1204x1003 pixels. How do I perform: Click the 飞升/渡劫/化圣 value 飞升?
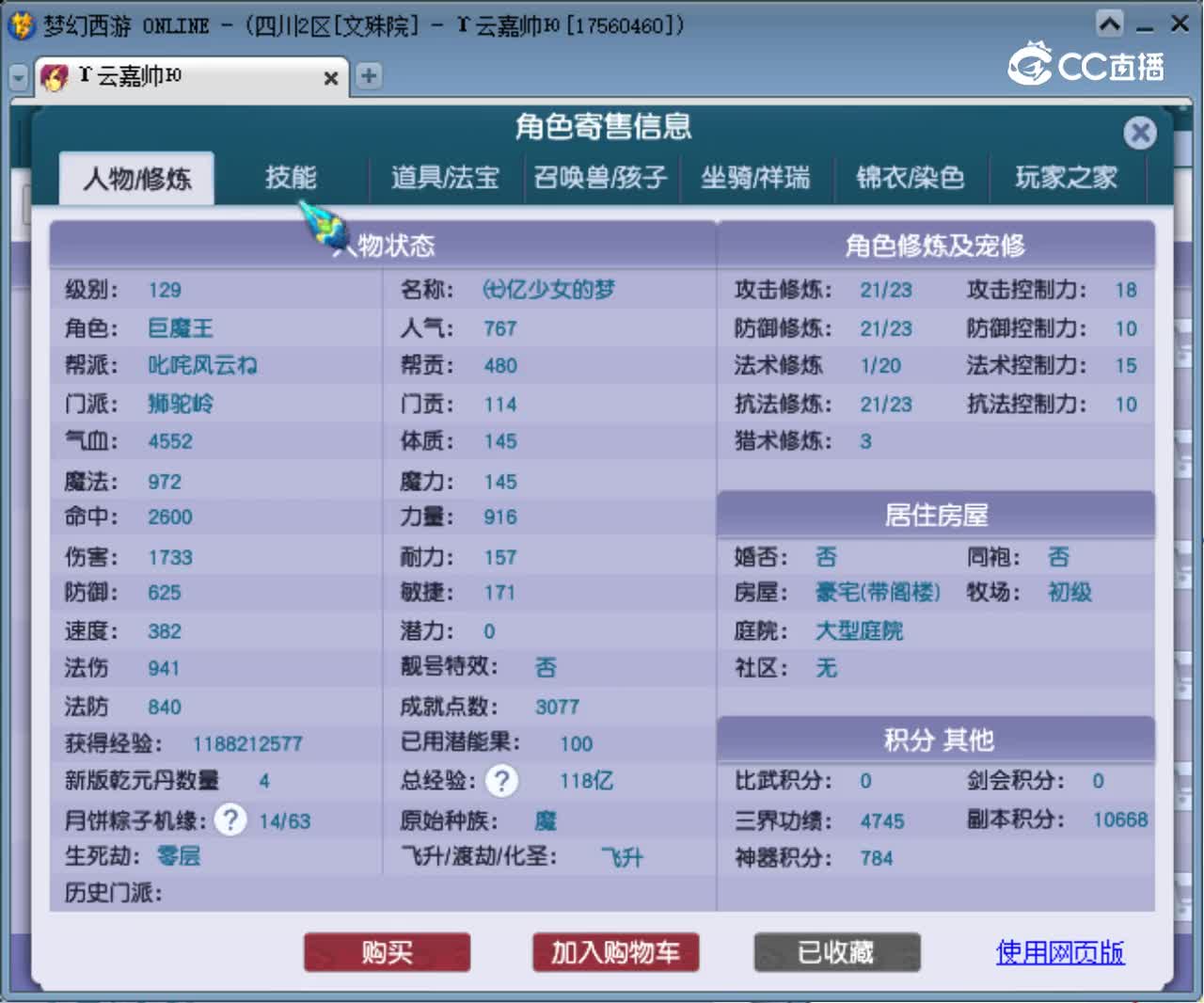point(623,857)
